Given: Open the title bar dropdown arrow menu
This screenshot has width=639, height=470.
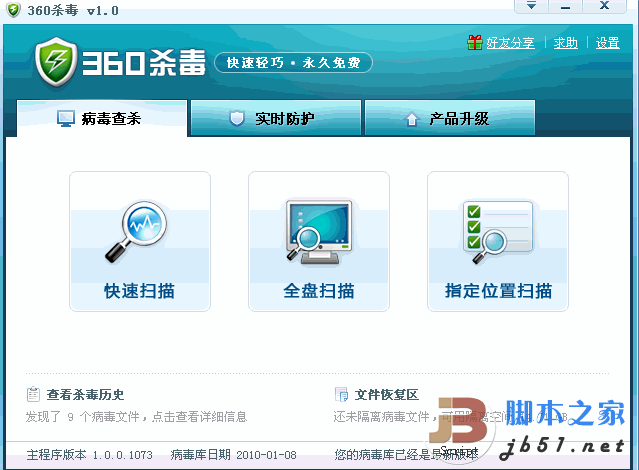Looking at the screenshot, I should click(531, 6).
